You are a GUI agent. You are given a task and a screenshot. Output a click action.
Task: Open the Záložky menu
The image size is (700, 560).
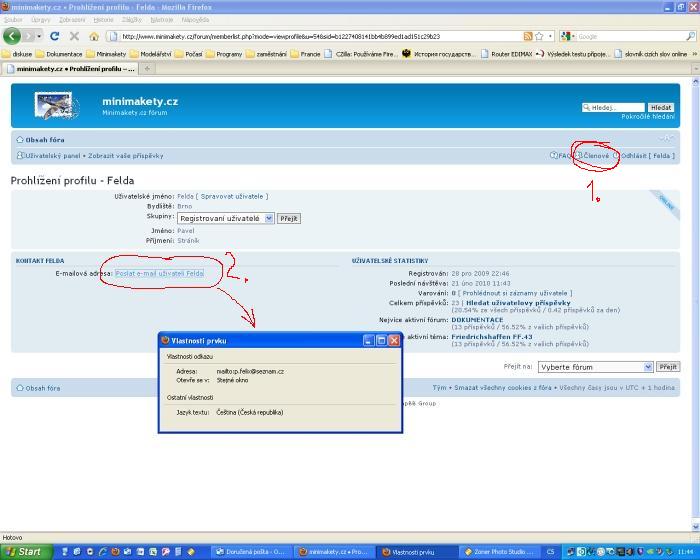(133, 19)
